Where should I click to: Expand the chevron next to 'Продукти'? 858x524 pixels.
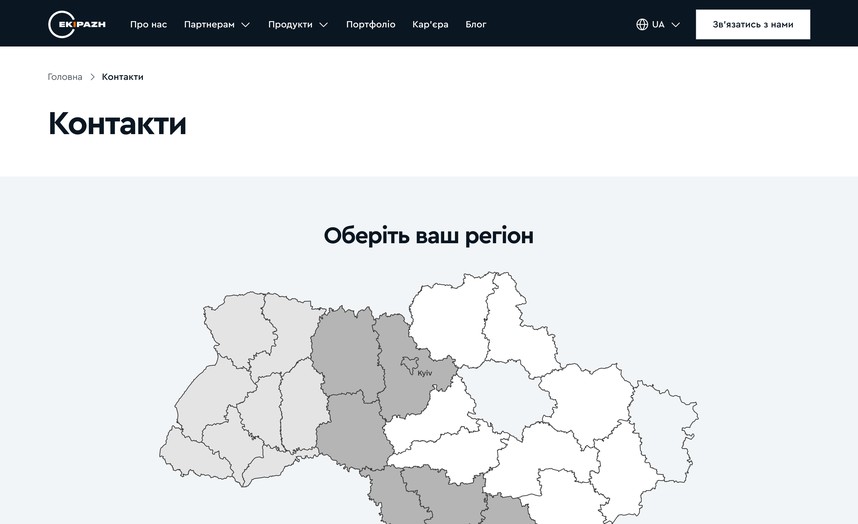323,25
